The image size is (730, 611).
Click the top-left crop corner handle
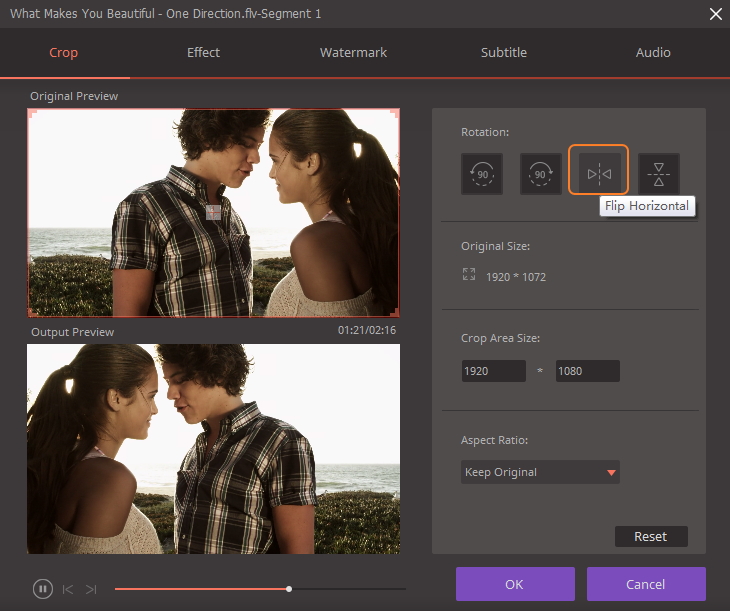tap(32, 113)
